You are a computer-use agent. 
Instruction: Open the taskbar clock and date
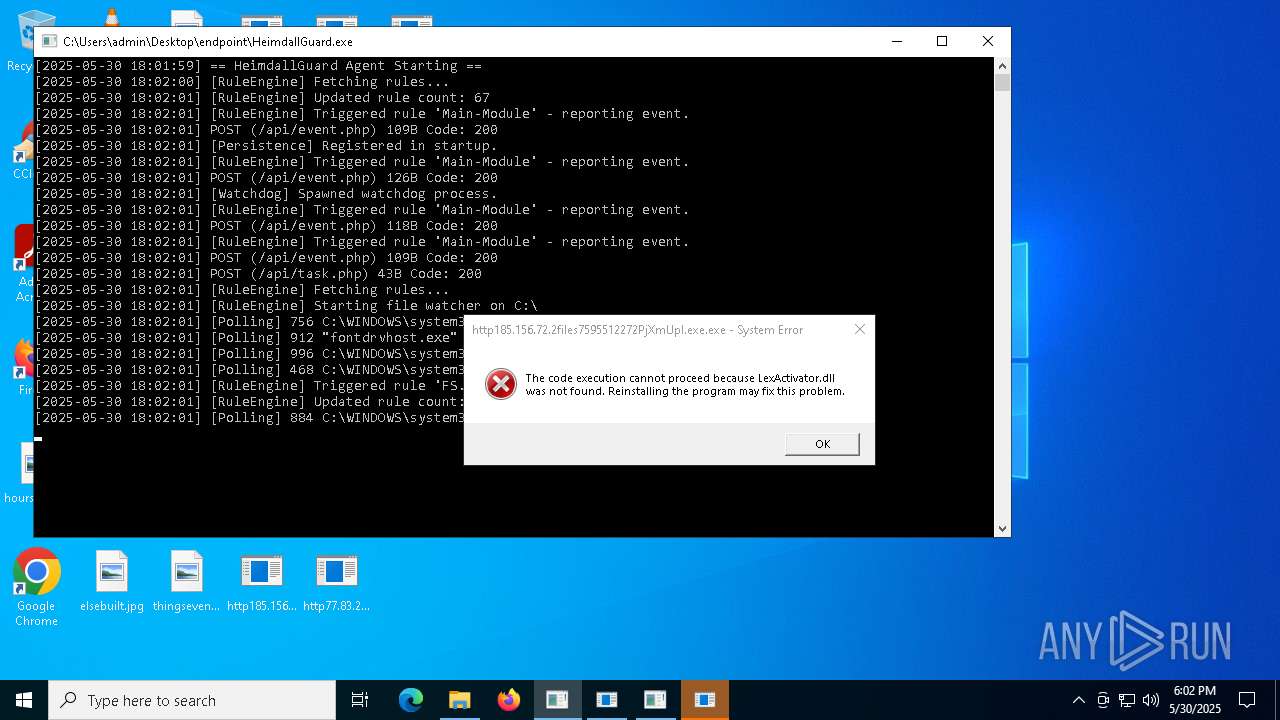(1195, 700)
